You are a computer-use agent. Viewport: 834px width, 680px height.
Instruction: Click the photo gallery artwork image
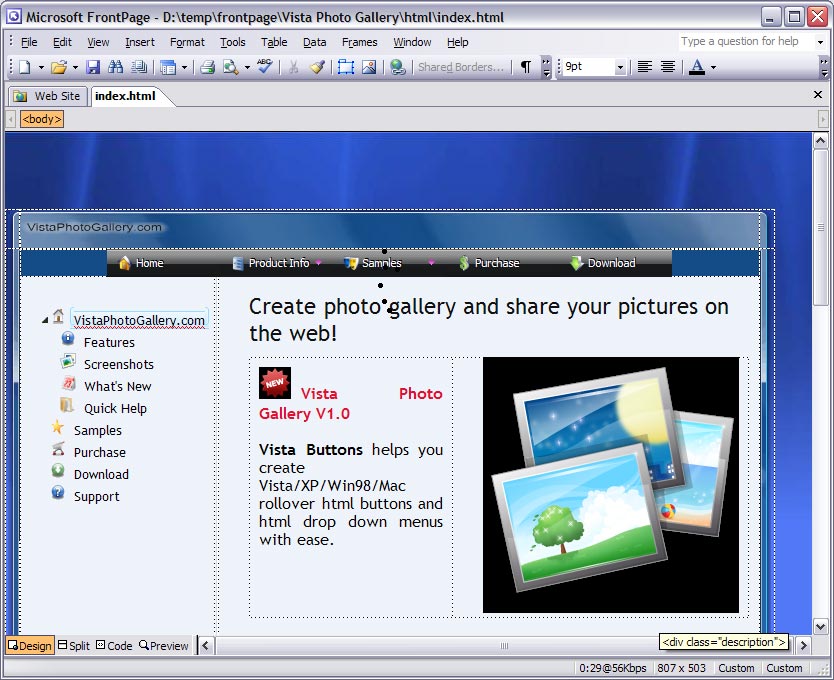click(x=611, y=485)
